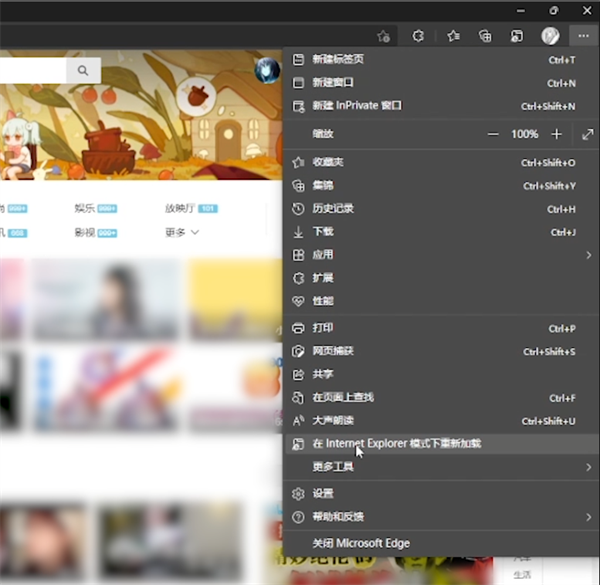Click the Internet Explorer mode toolbar icon
Viewport: 600px width, 585px height.
[x=517, y=36]
